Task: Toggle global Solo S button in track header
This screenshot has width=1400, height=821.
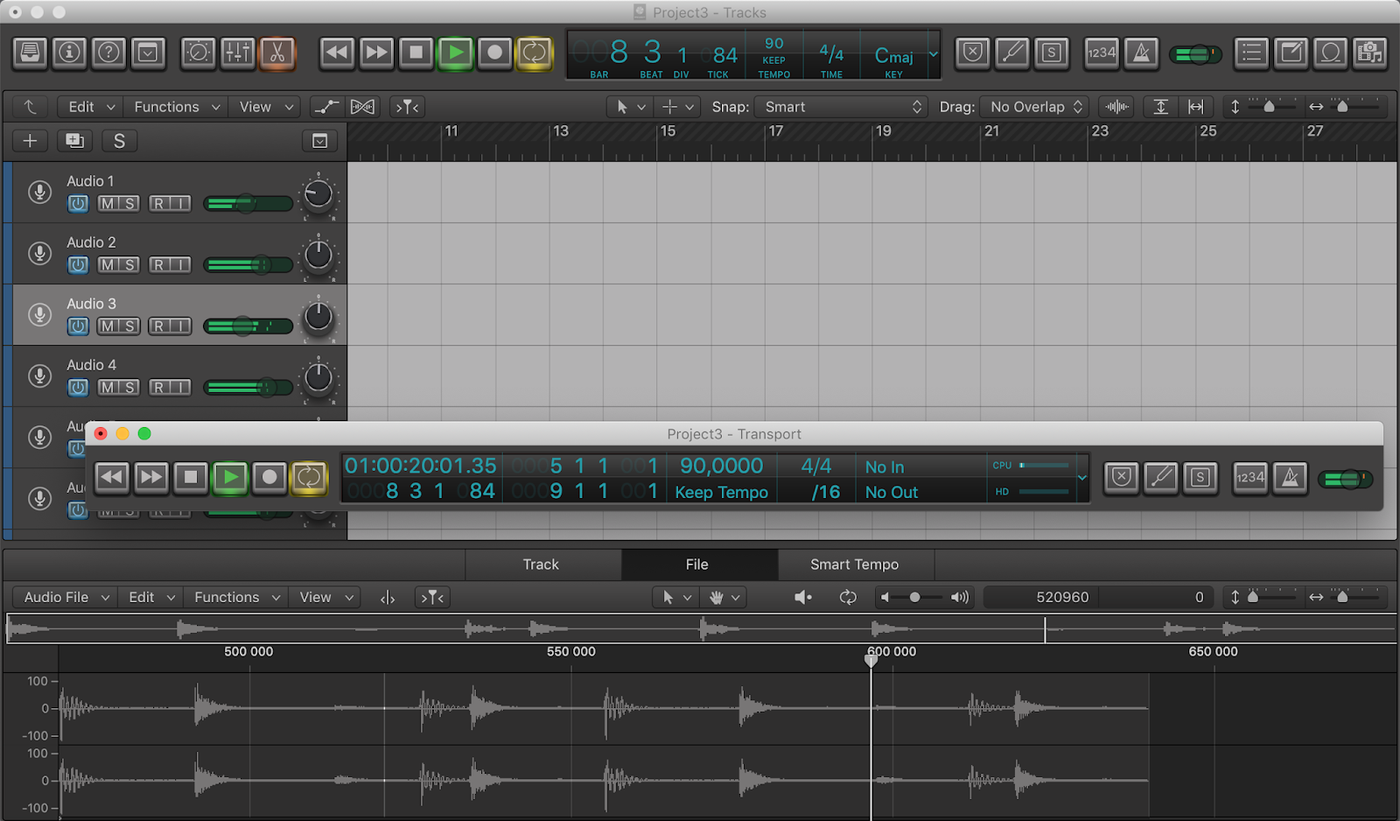Action: pos(119,141)
